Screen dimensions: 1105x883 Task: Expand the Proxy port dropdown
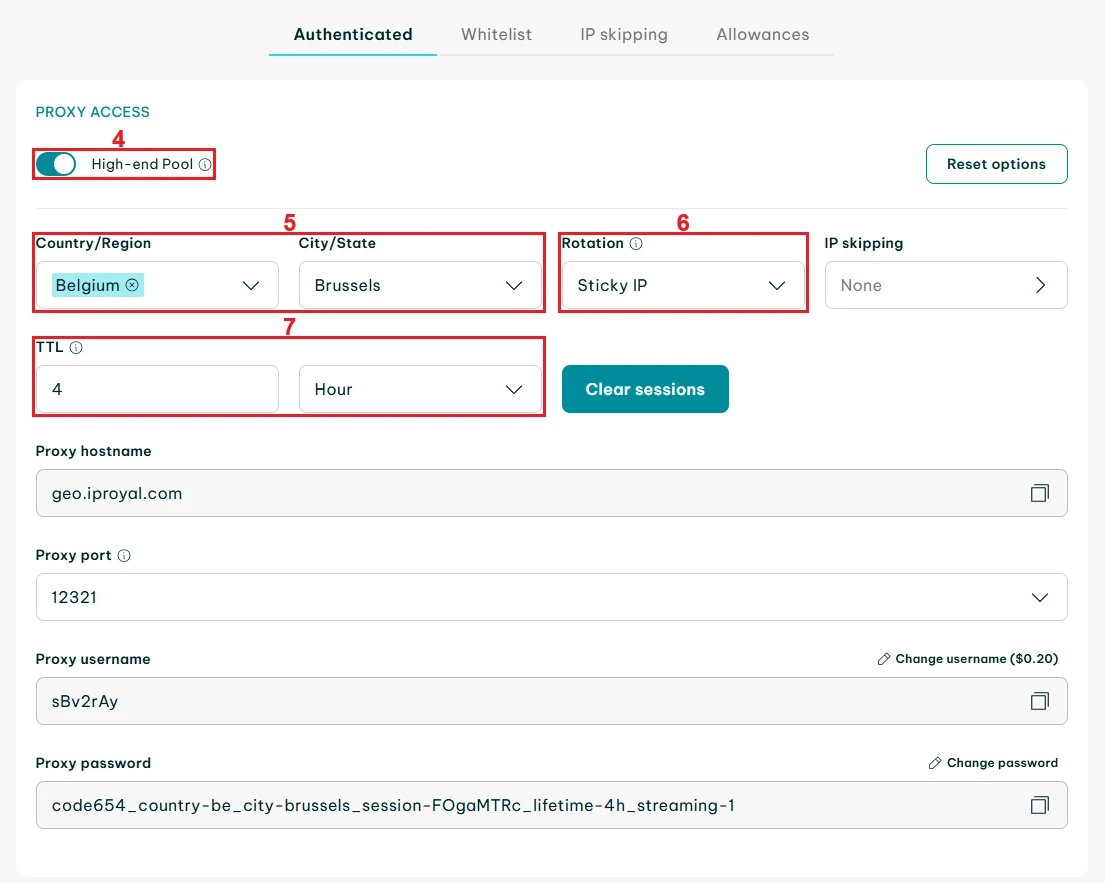click(1039, 597)
